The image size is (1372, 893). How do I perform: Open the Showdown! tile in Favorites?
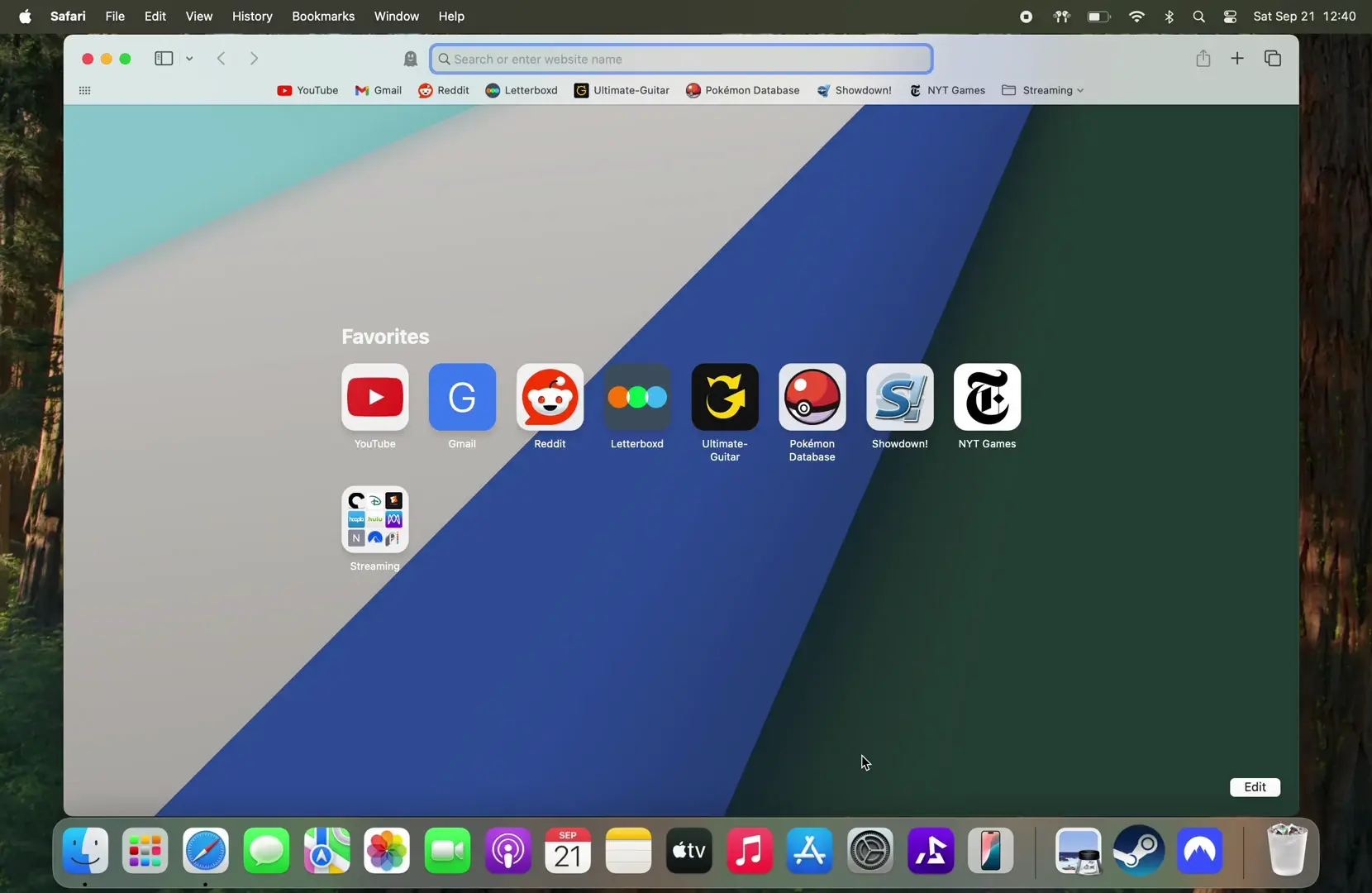[900, 398]
